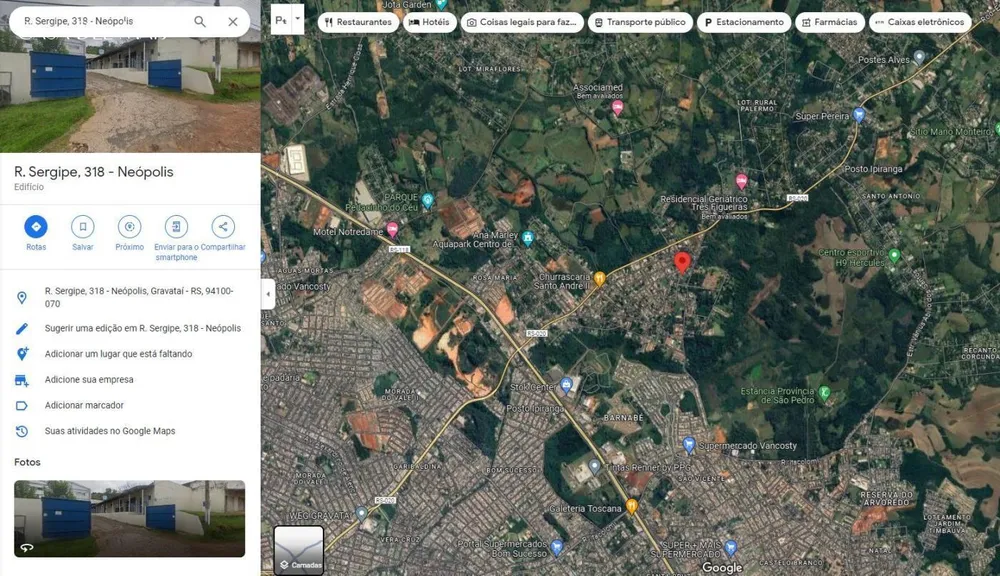Click Estância Província de São Pedro pin

tap(824, 392)
